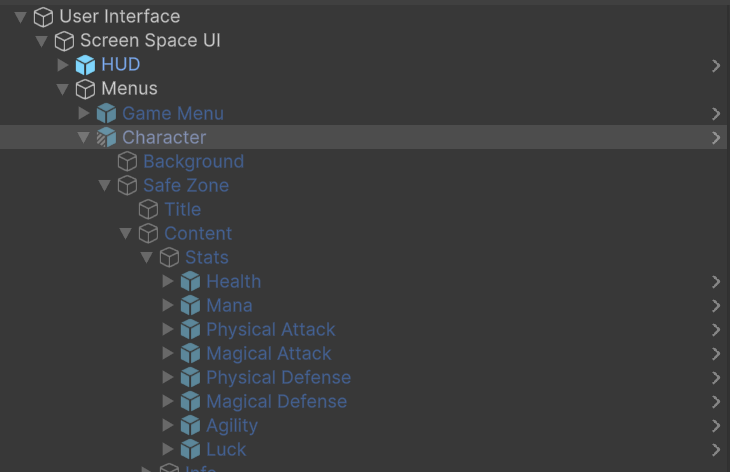
Task: Expand the HUD foldout arrow
Action: [63, 65]
